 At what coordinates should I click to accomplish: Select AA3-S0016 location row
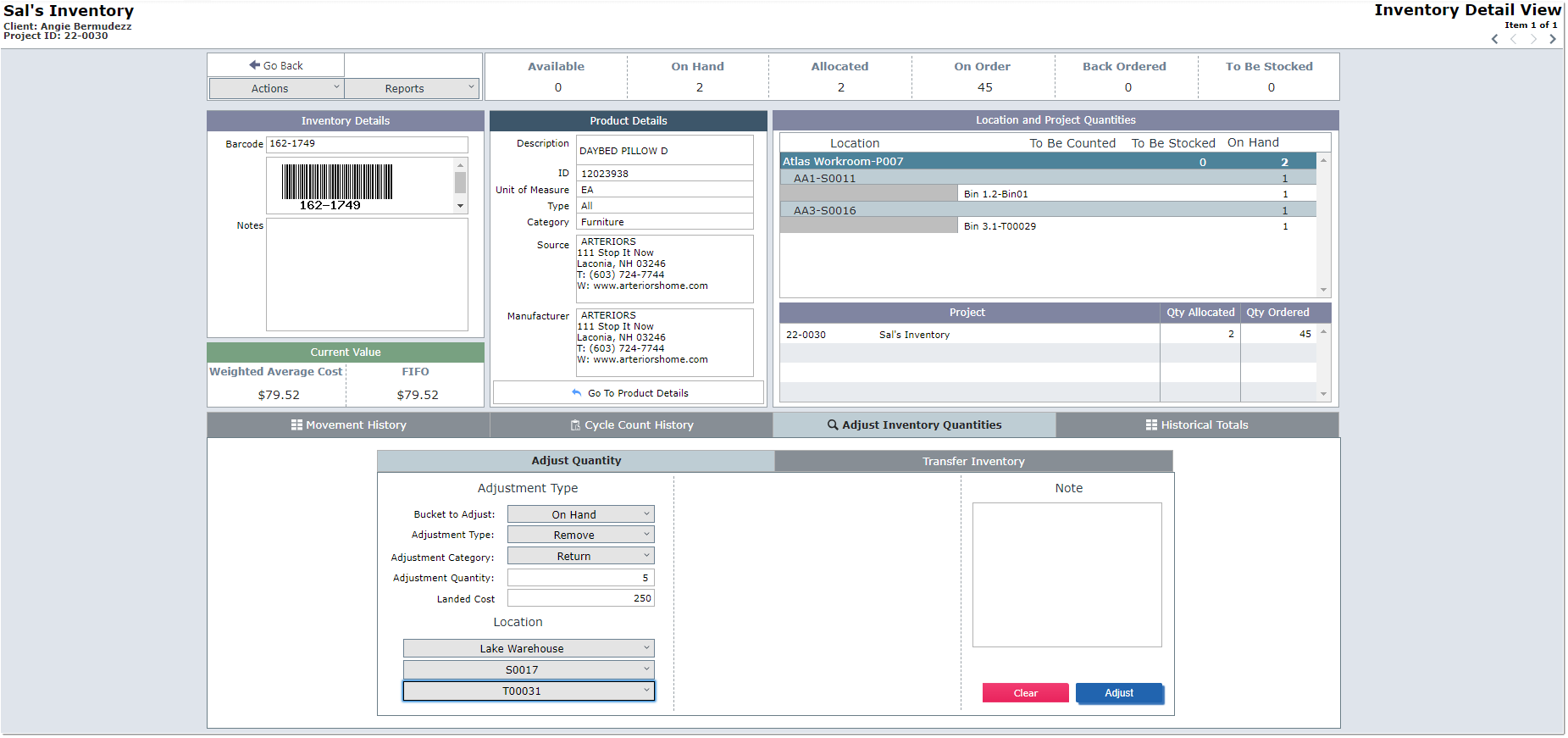coord(1048,210)
